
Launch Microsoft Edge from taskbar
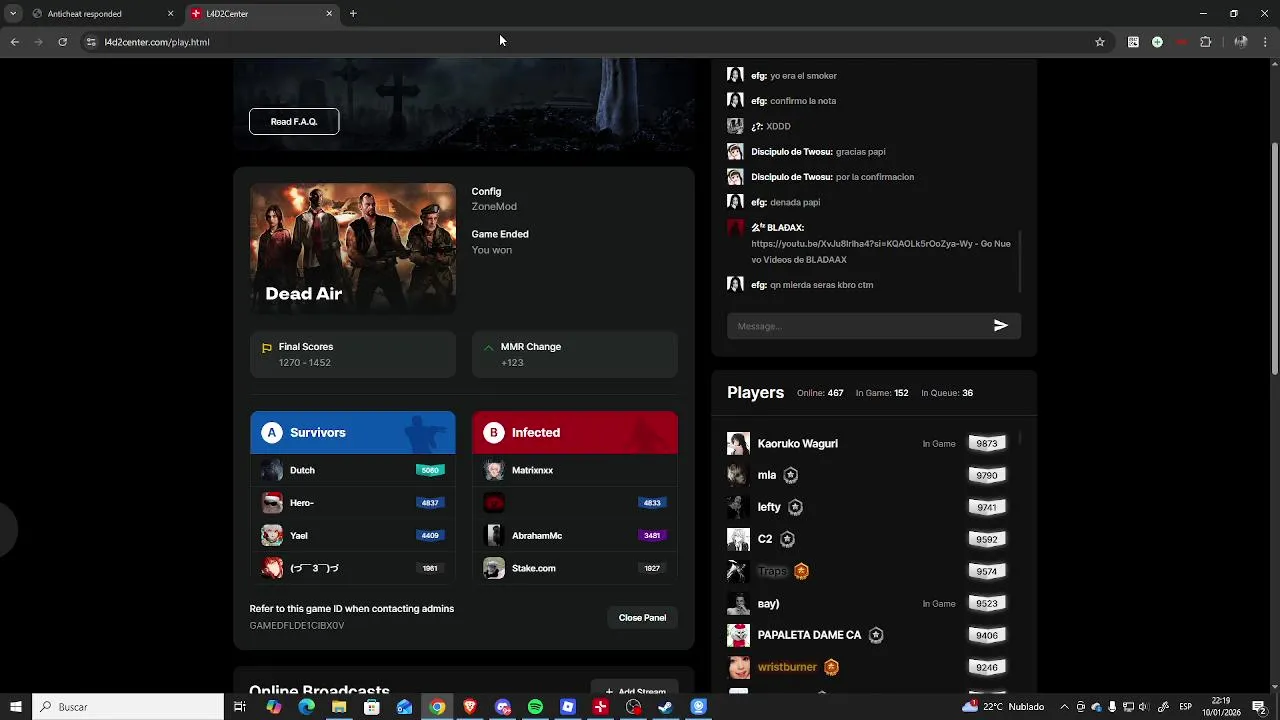pyautogui.click(x=306, y=707)
